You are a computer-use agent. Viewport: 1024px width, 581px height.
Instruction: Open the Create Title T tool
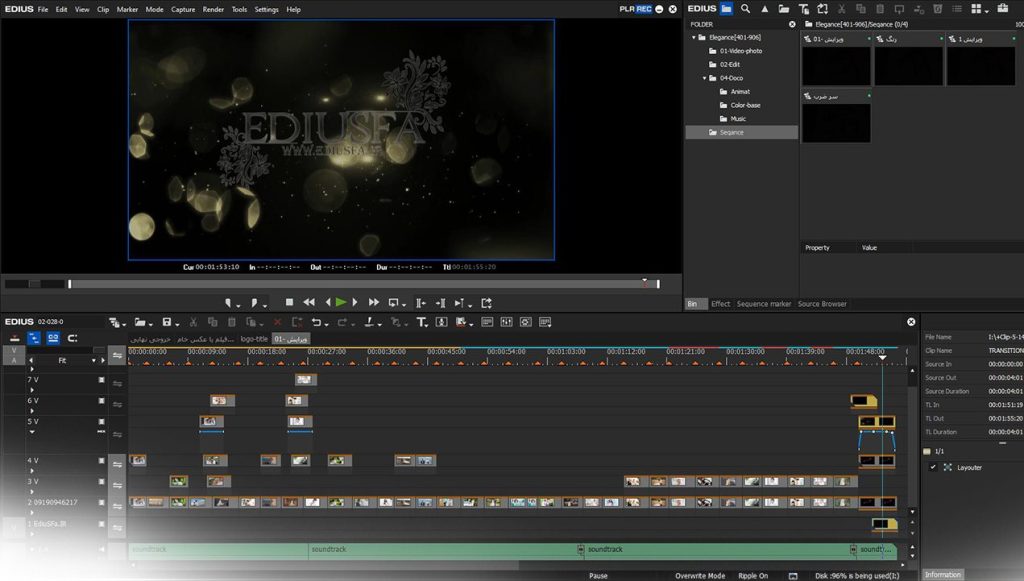(x=421, y=322)
